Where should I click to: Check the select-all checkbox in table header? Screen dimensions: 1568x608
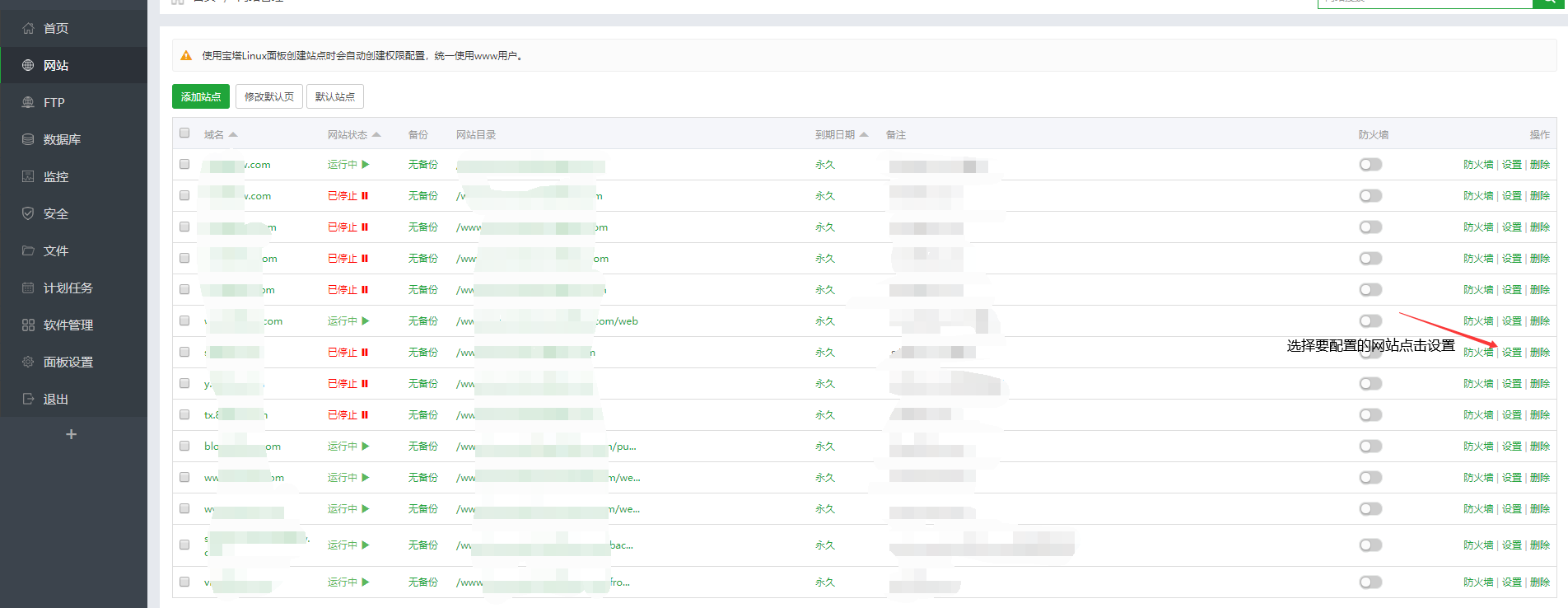click(x=184, y=133)
